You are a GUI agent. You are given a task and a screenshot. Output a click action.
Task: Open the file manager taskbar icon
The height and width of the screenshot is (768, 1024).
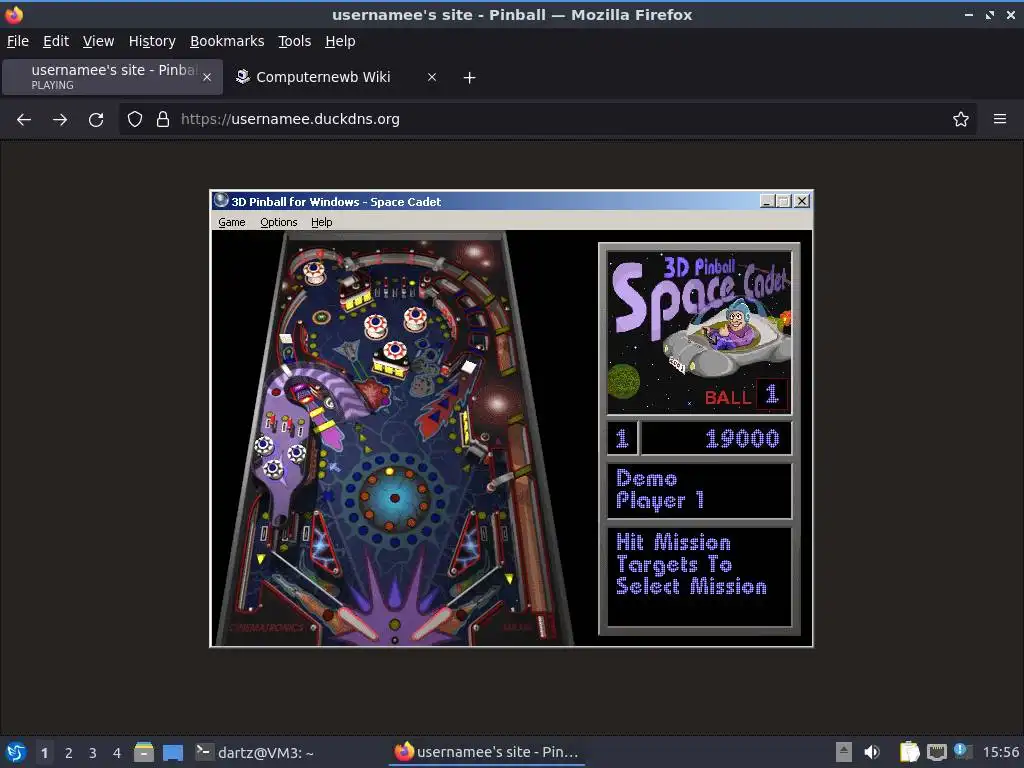144,752
